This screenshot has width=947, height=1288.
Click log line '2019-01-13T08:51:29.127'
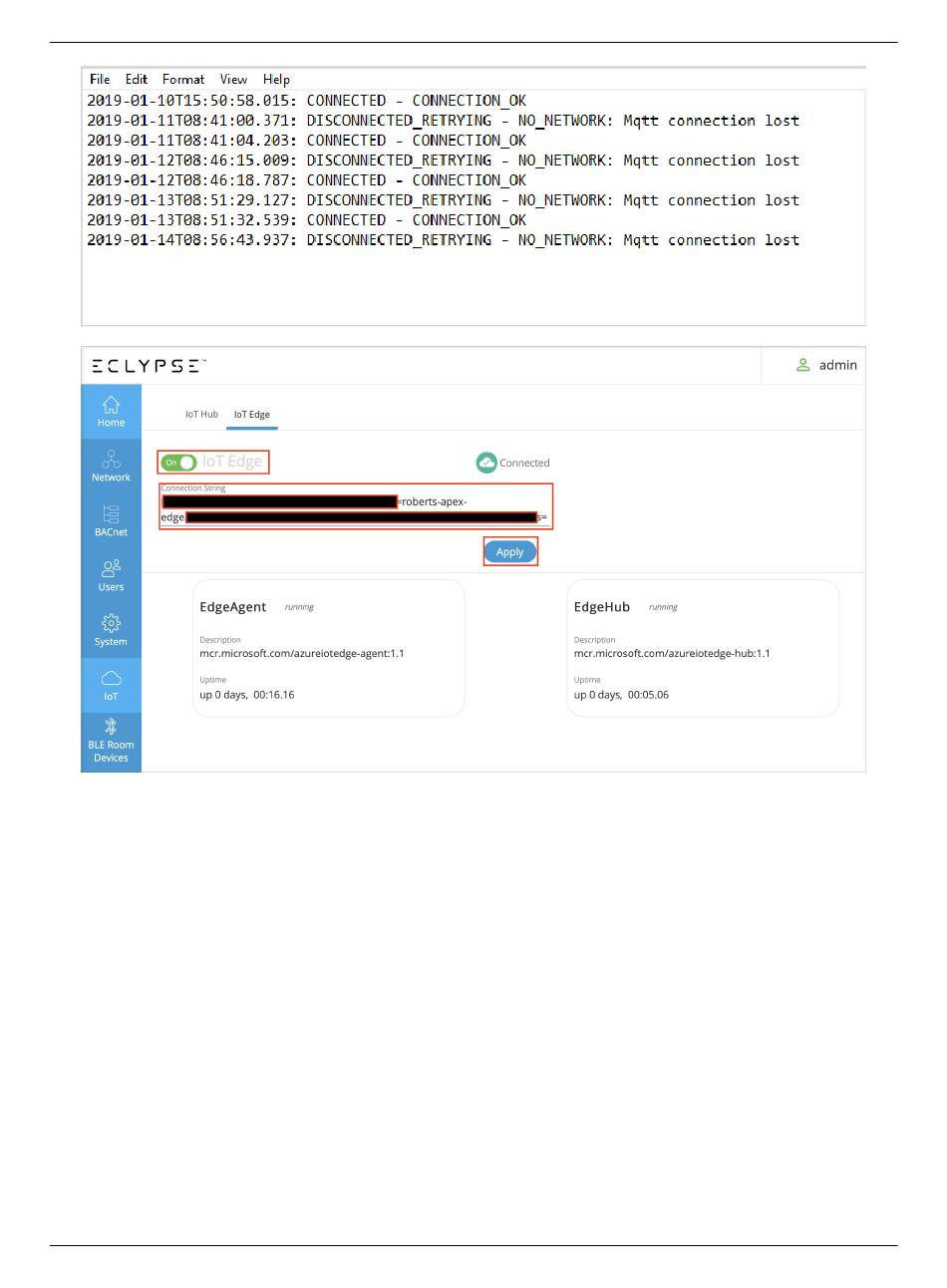pyautogui.click(x=444, y=200)
